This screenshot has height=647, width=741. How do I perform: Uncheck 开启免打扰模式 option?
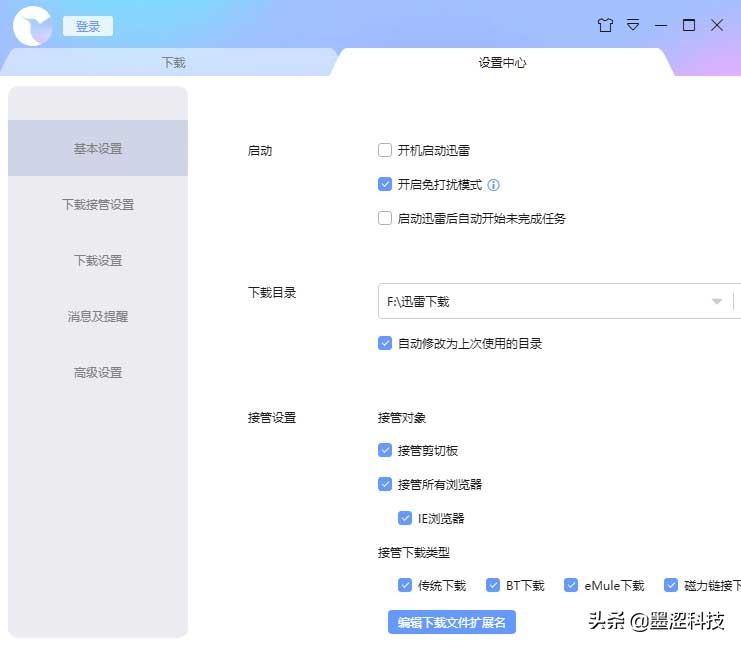click(x=385, y=185)
